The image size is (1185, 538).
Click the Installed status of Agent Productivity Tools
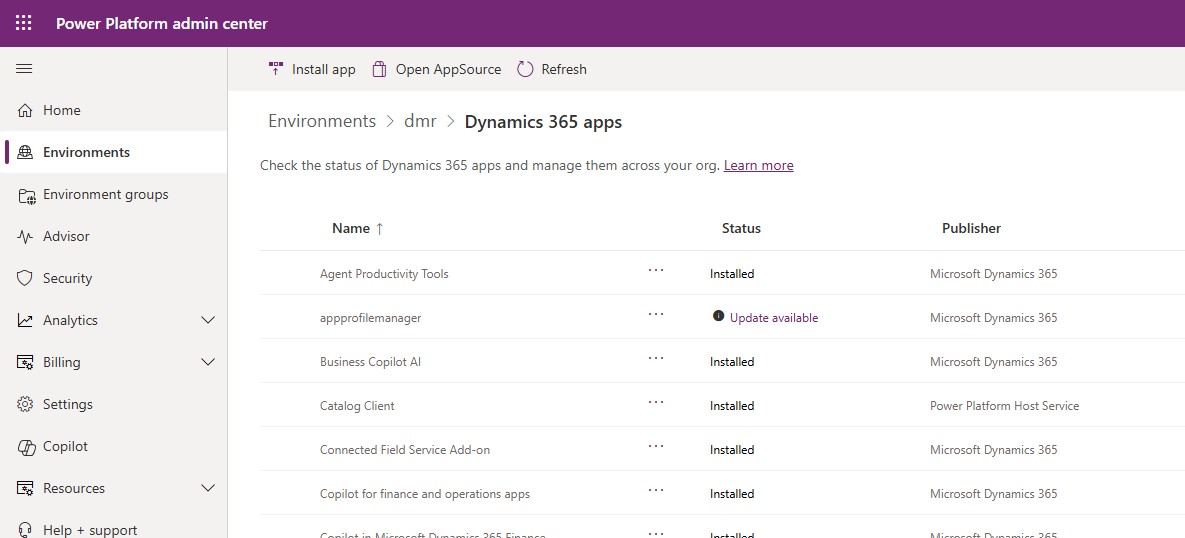pyautogui.click(x=732, y=274)
